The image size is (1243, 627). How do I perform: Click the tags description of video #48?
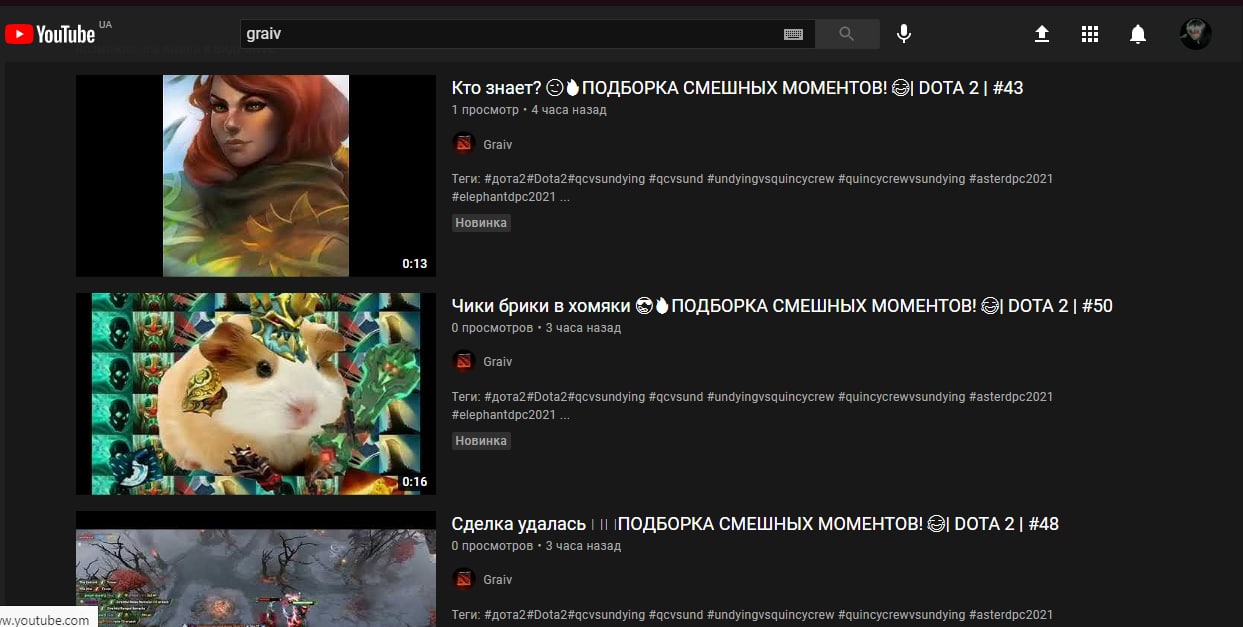click(752, 615)
